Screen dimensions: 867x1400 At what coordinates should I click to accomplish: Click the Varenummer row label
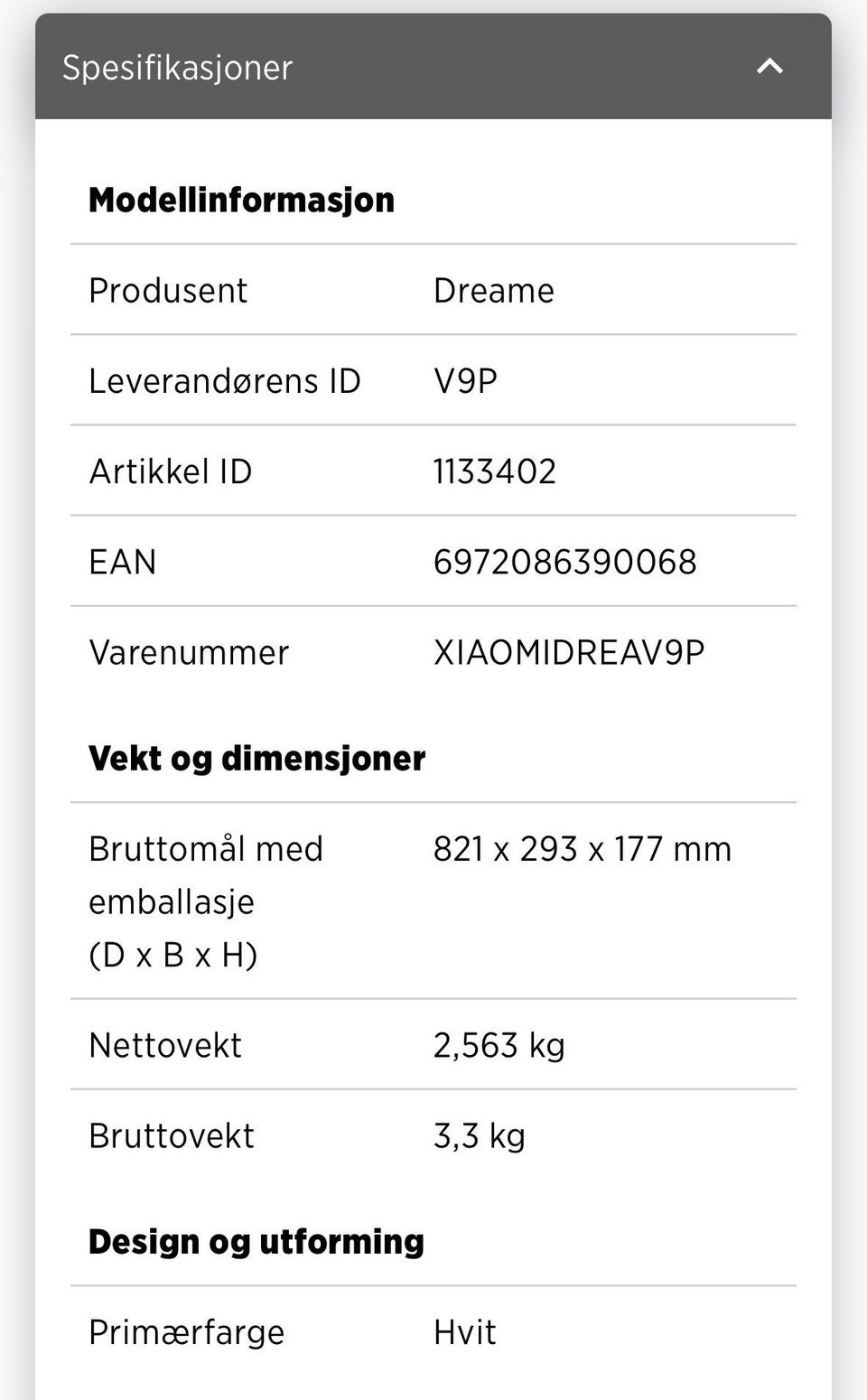tap(189, 652)
